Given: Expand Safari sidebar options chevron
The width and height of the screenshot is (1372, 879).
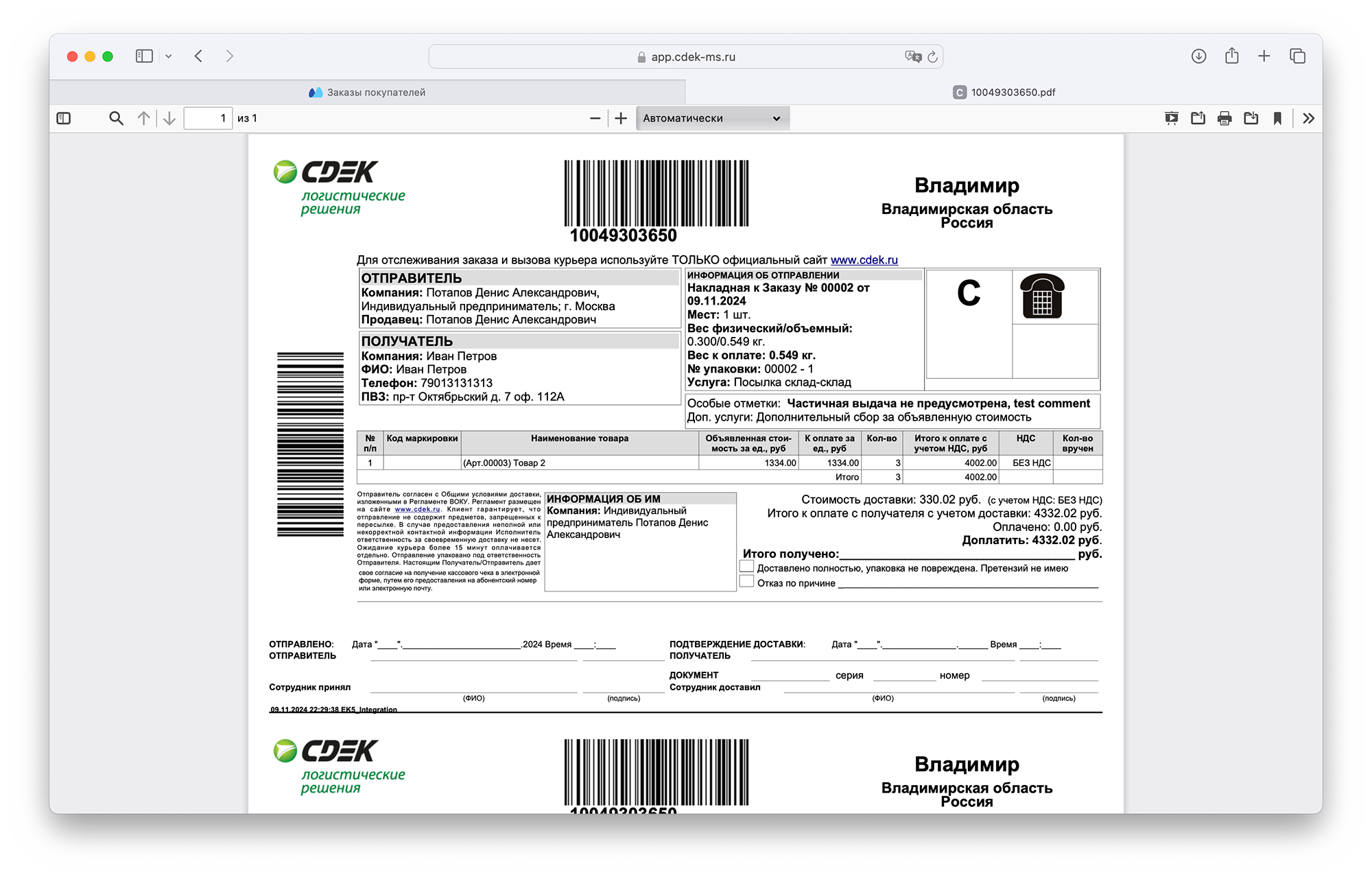Looking at the screenshot, I should coord(168,56).
